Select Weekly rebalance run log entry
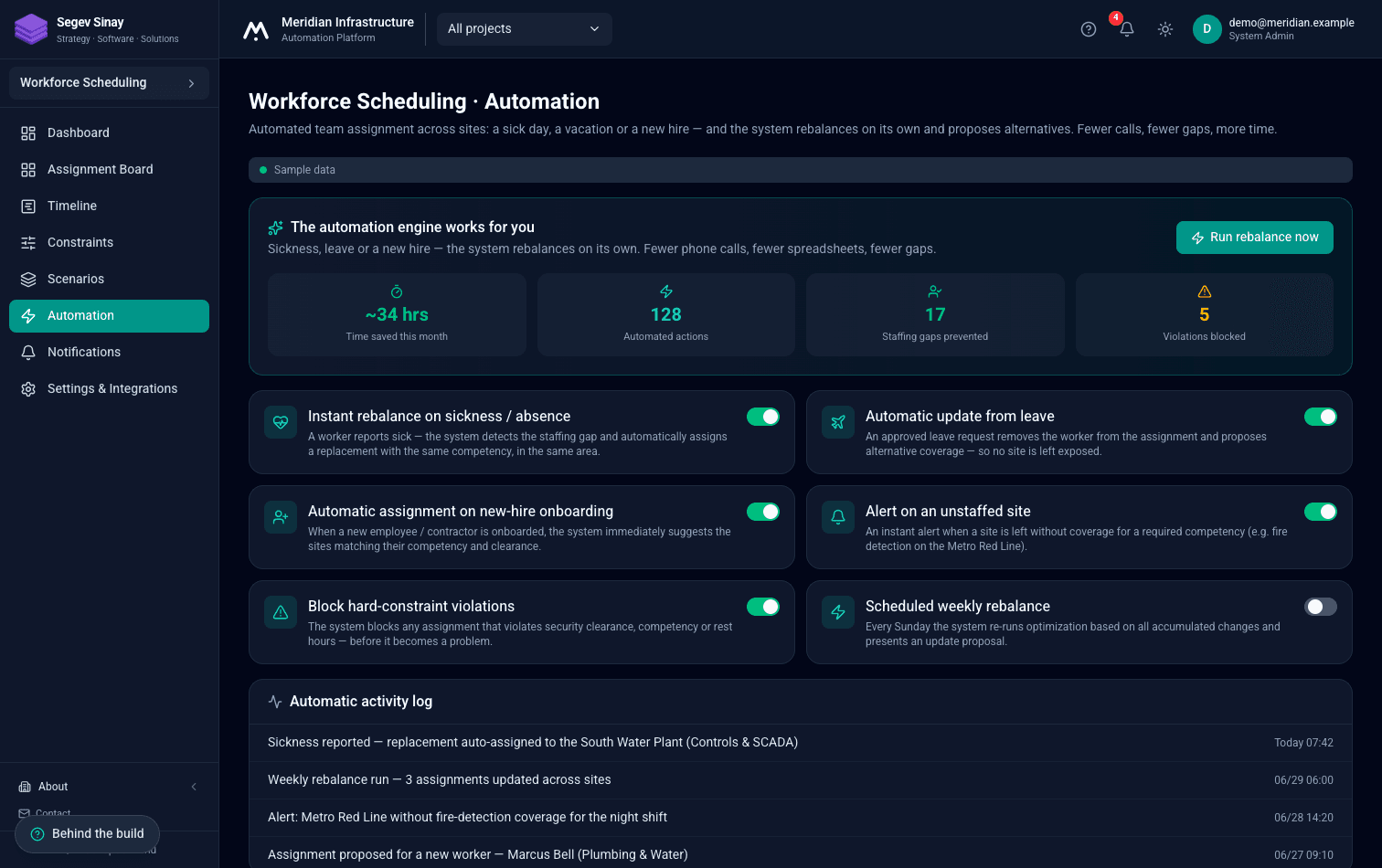The width and height of the screenshot is (1382, 868). (801, 780)
